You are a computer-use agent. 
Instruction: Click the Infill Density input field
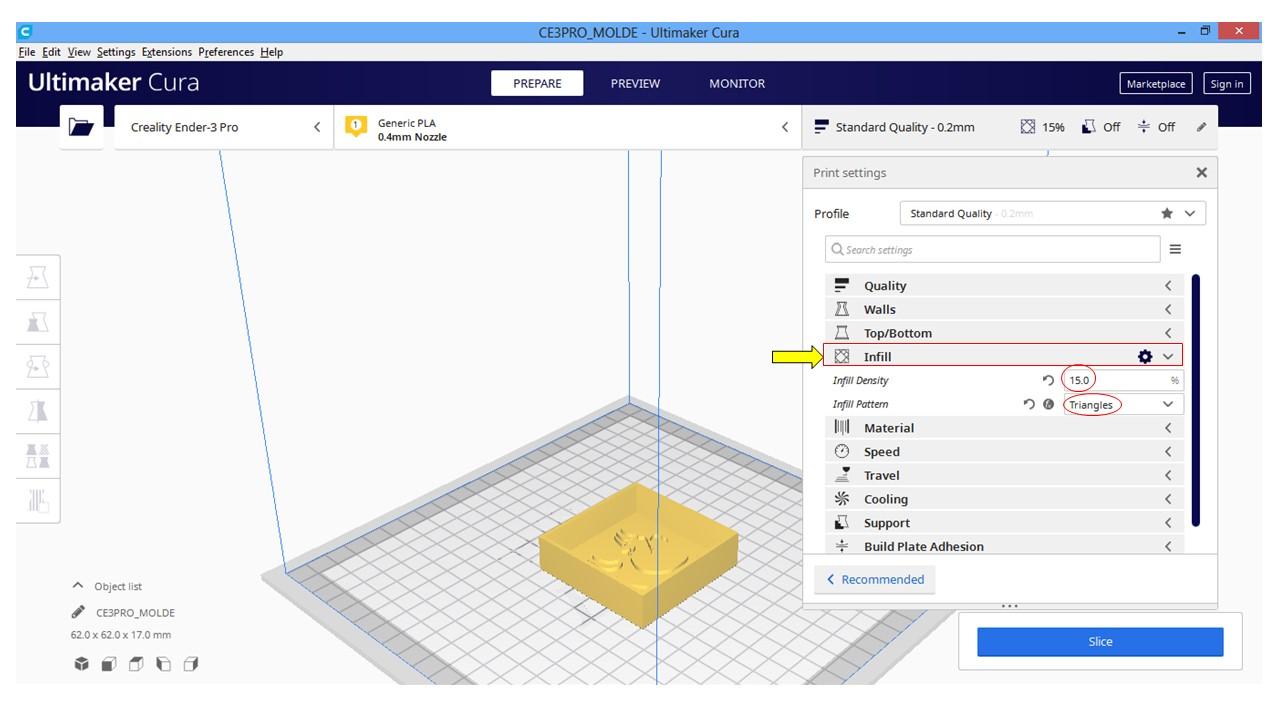[1122, 380]
